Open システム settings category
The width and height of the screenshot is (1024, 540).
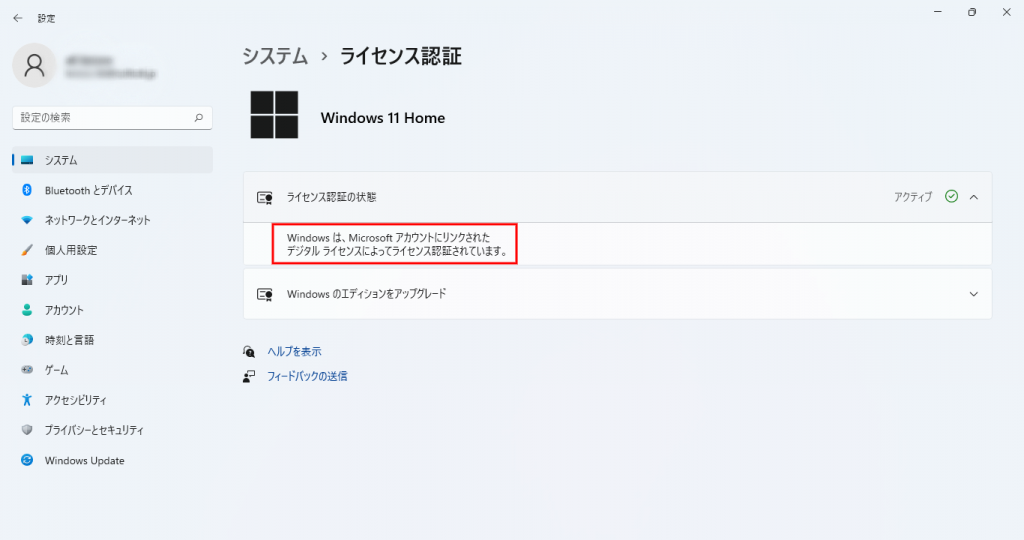coord(112,160)
